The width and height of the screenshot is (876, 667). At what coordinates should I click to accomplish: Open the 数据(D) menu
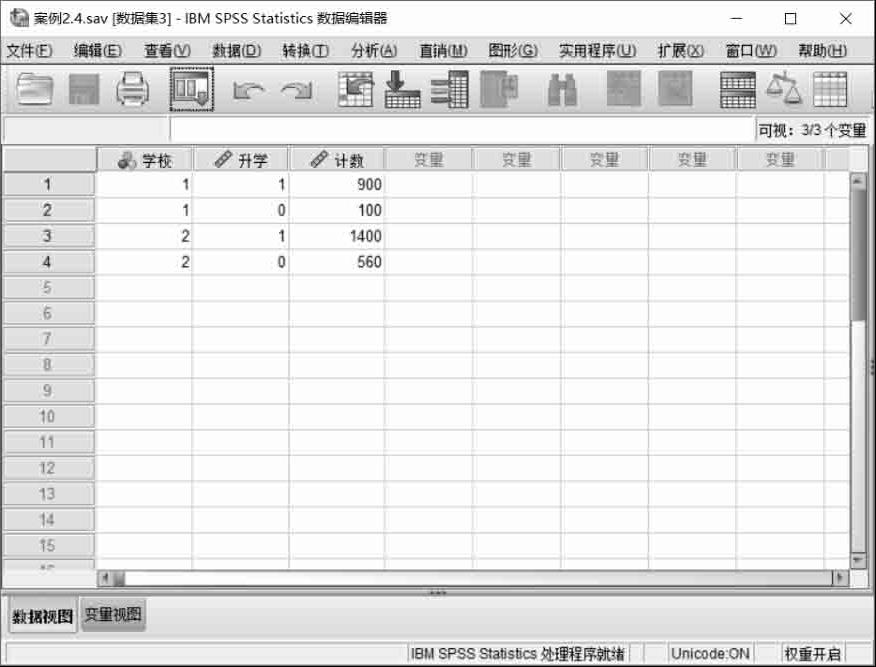pyautogui.click(x=236, y=51)
